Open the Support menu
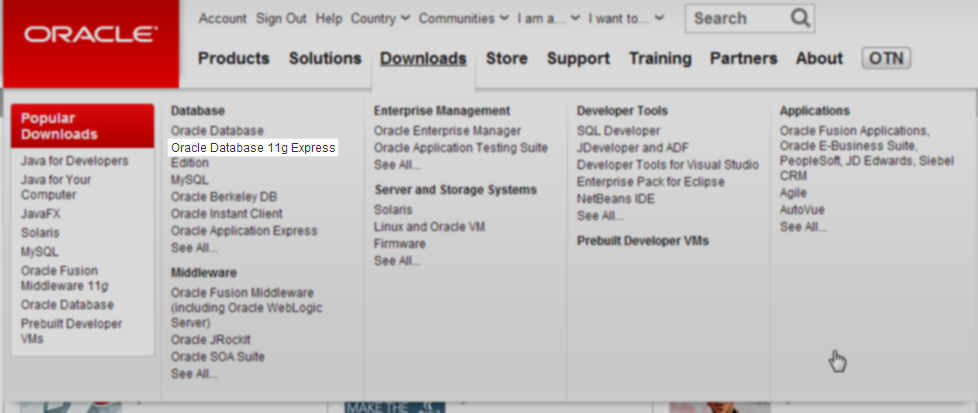 578,59
